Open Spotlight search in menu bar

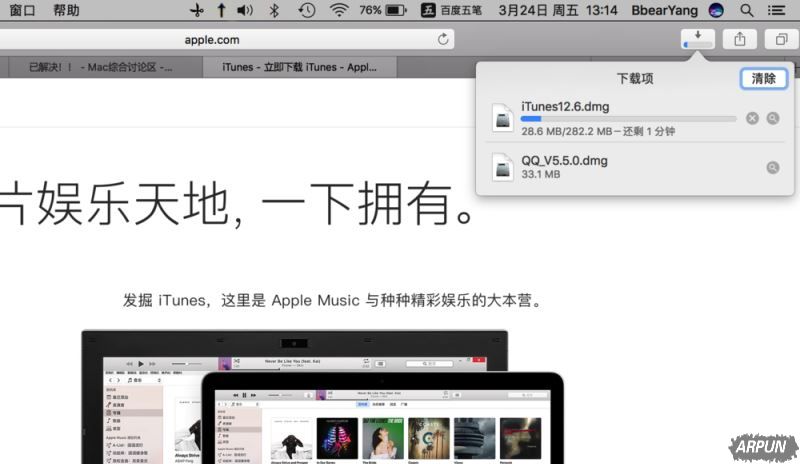coord(746,10)
